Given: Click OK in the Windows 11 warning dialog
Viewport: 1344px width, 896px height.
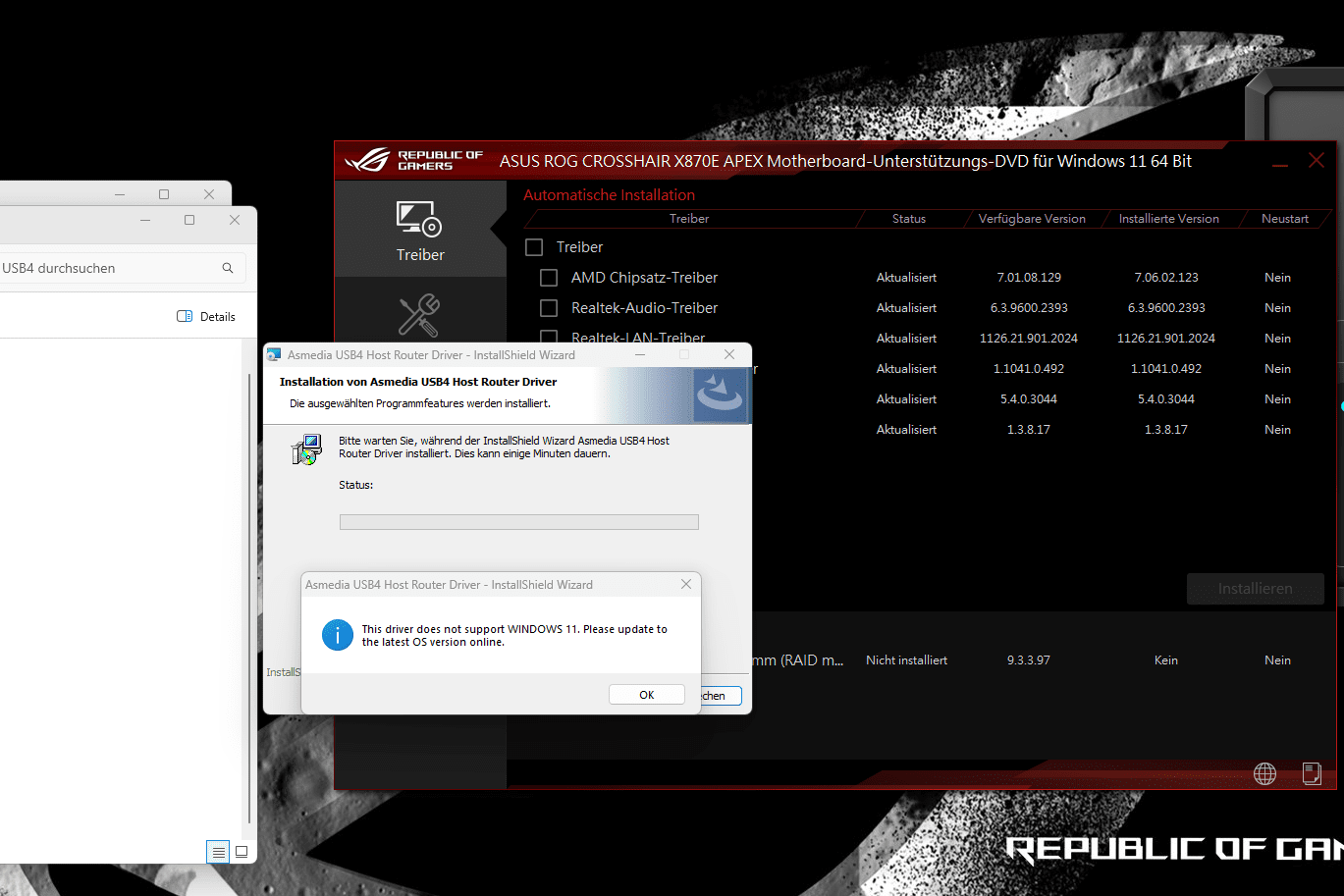Looking at the screenshot, I should 647,695.
